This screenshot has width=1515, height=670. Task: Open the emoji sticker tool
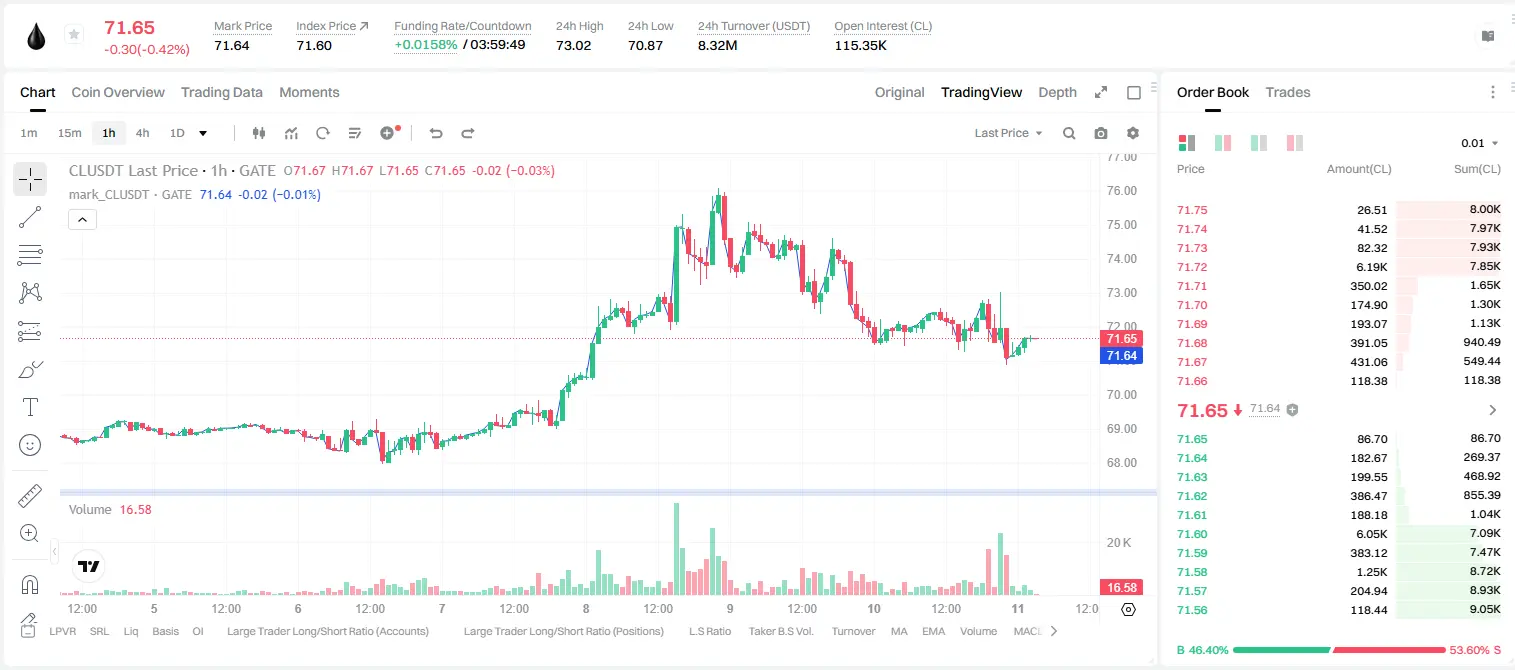[30, 445]
